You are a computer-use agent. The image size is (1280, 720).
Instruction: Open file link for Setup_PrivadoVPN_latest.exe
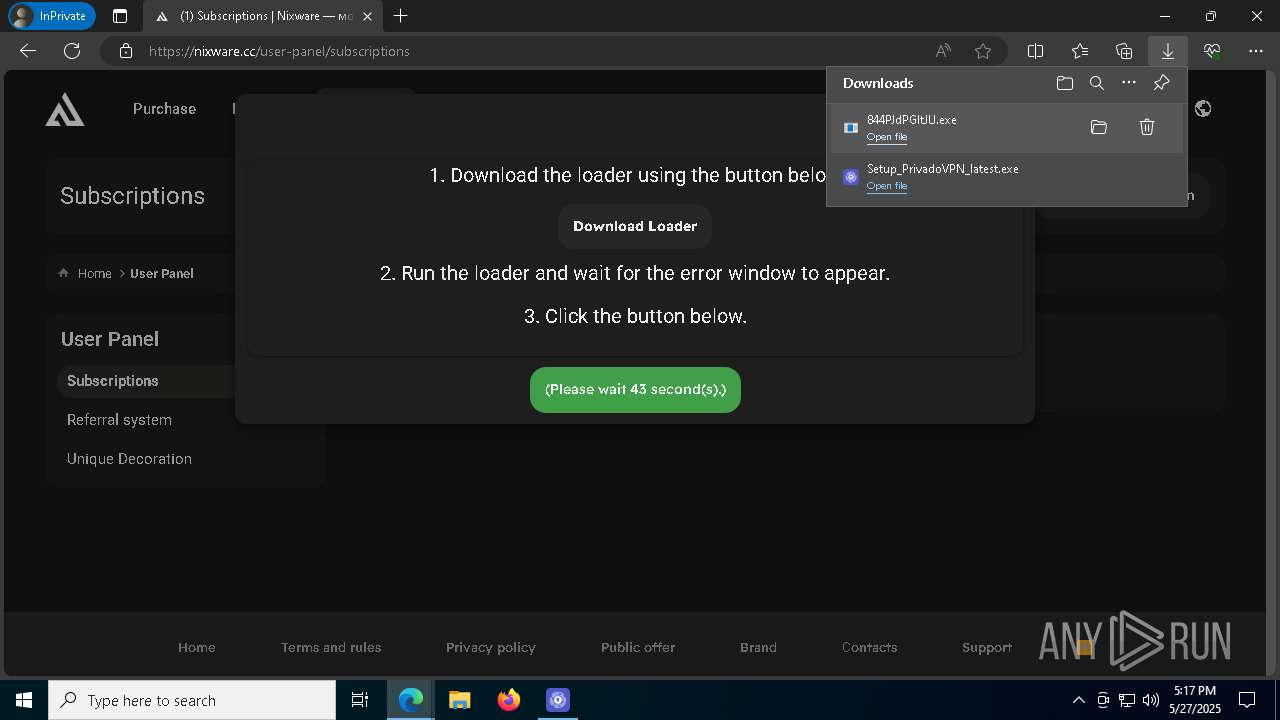887,186
